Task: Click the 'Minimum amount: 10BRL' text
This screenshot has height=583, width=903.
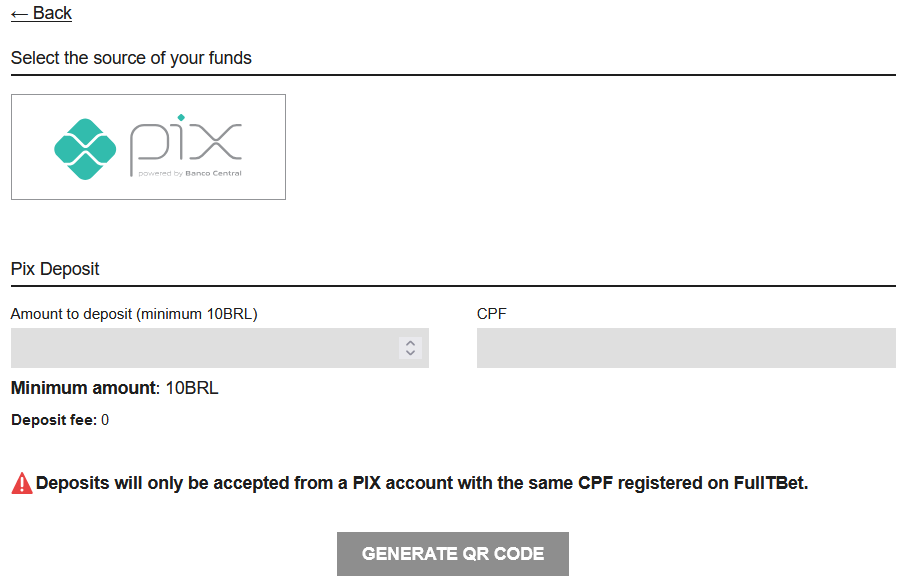Action: pos(115,388)
